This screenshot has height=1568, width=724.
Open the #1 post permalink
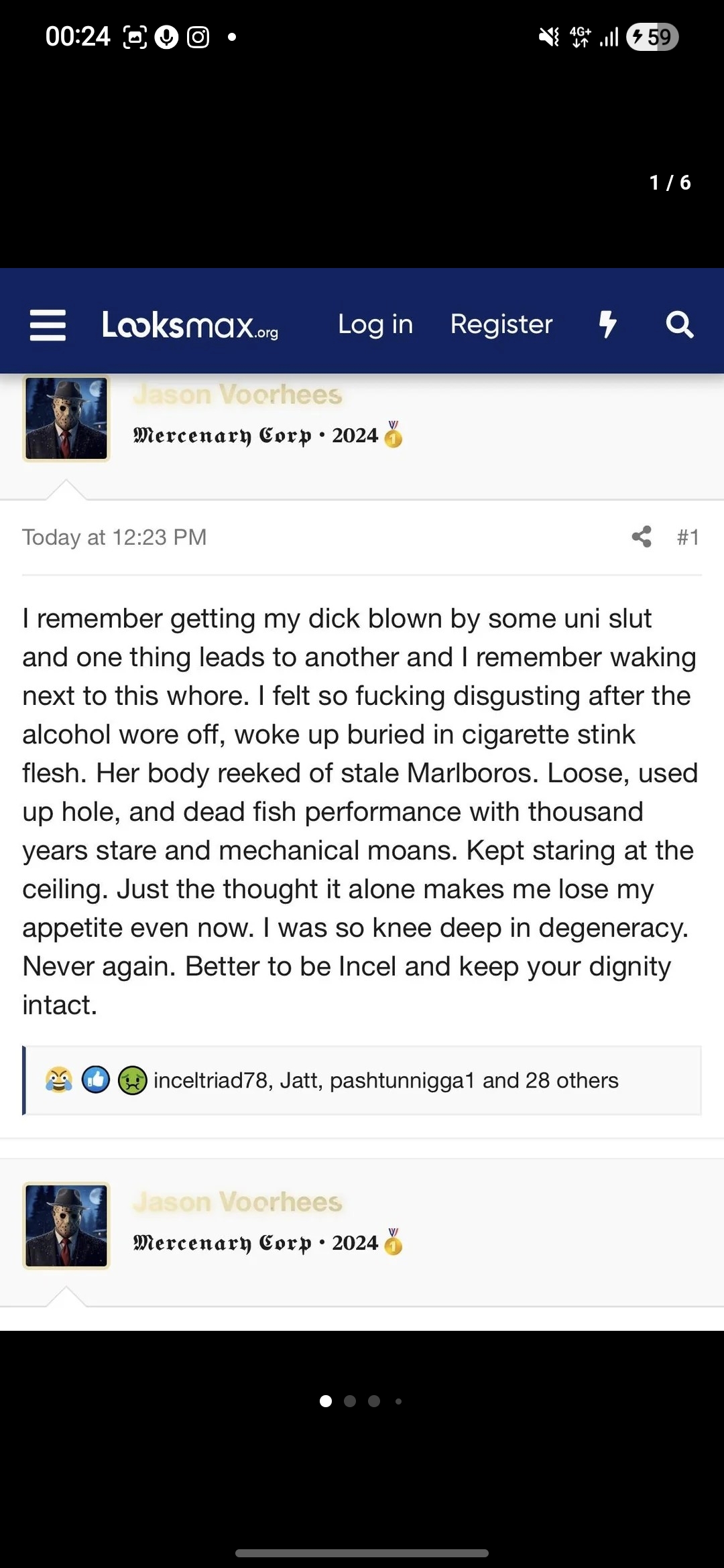pyautogui.click(x=688, y=537)
